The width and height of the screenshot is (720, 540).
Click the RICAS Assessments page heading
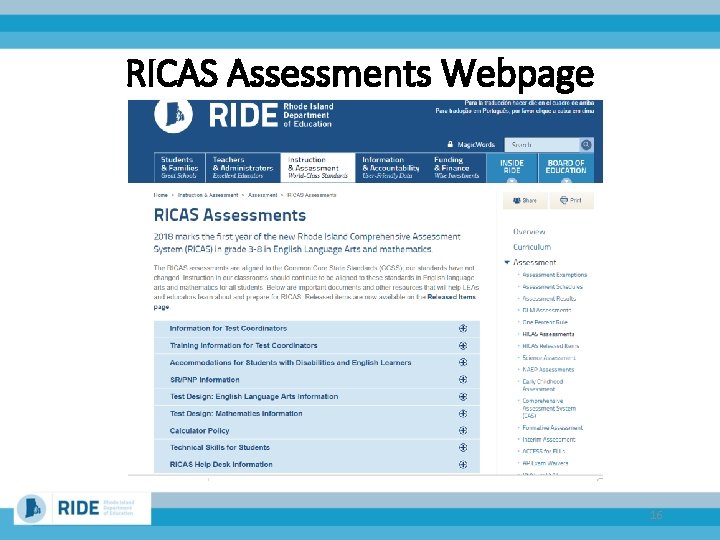230,215
